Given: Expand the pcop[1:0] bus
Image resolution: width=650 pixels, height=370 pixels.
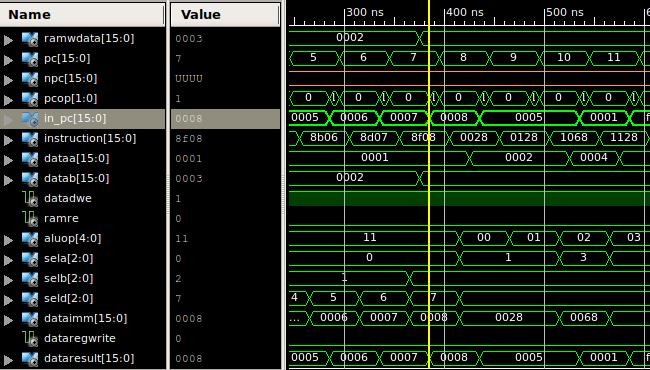Looking at the screenshot, I should (8, 100).
